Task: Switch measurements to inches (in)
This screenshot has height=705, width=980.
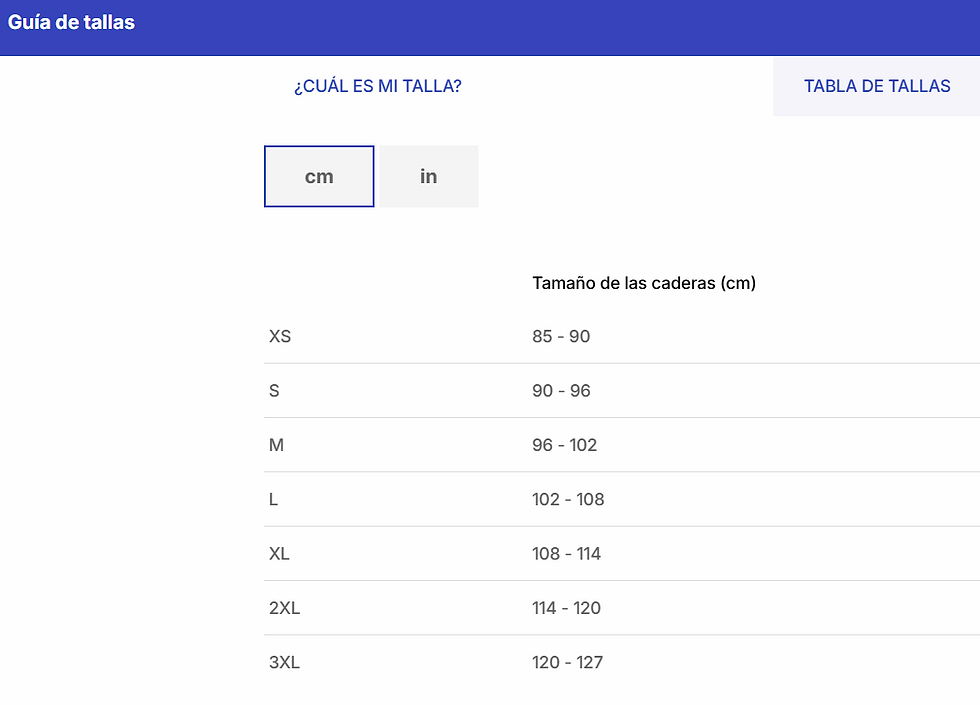Action: pyautogui.click(x=429, y=177)
